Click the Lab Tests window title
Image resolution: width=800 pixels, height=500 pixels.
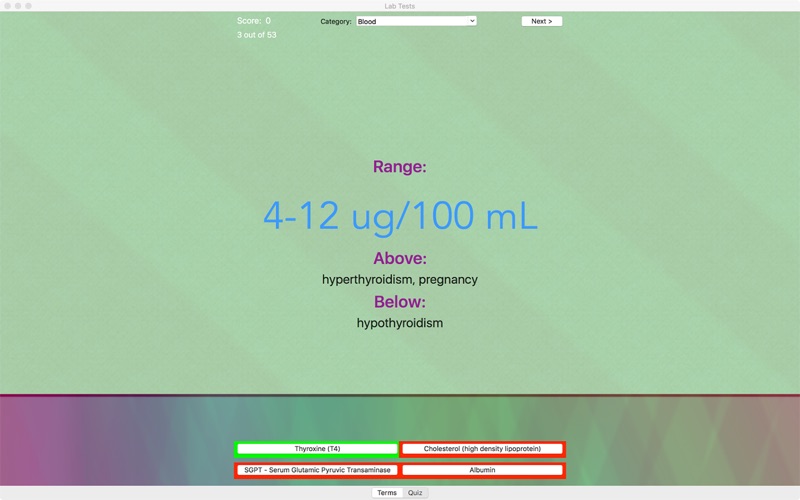(399, 6)
